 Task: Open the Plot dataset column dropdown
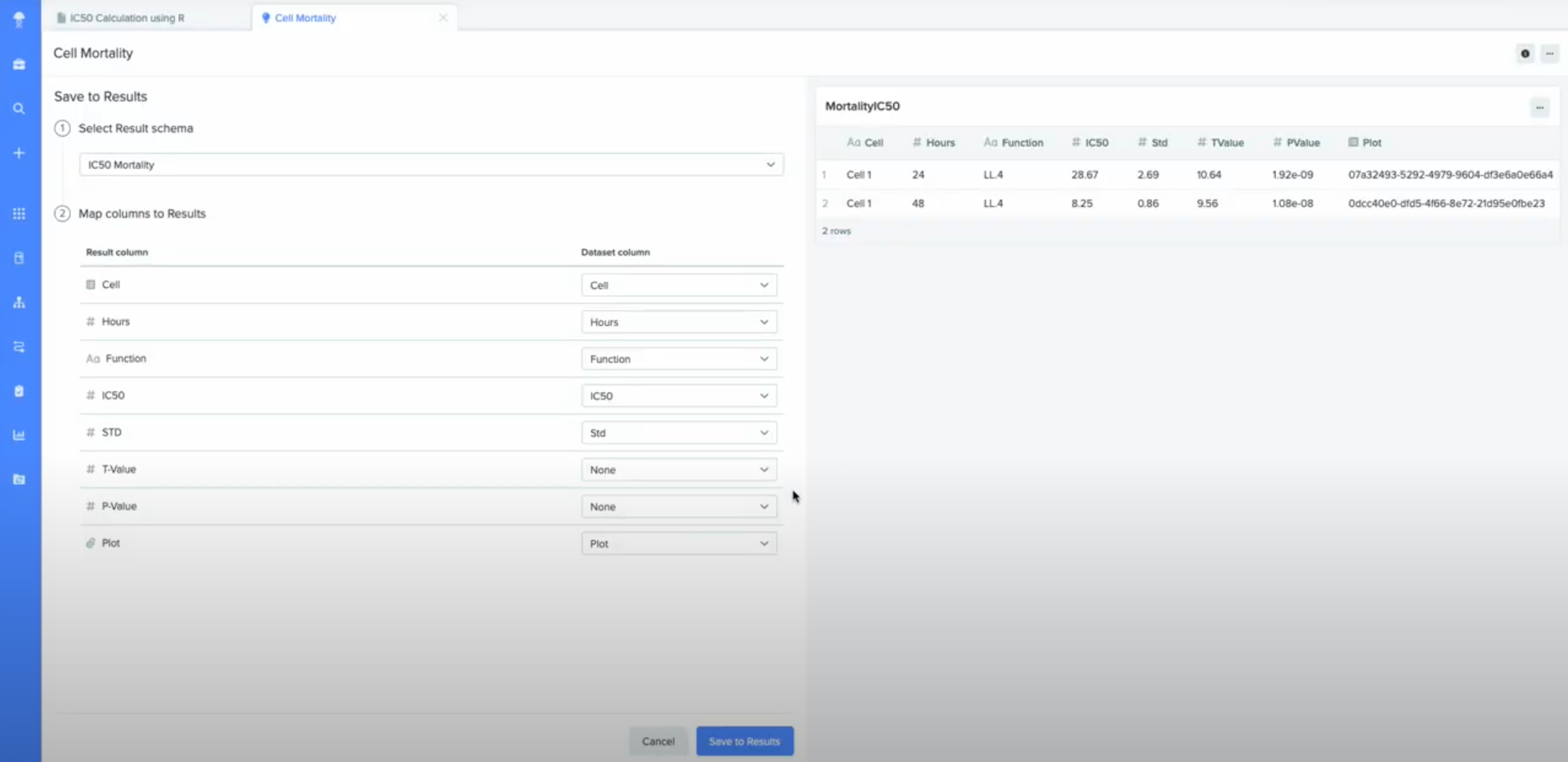pyautogui.click(x=678, y=543)
